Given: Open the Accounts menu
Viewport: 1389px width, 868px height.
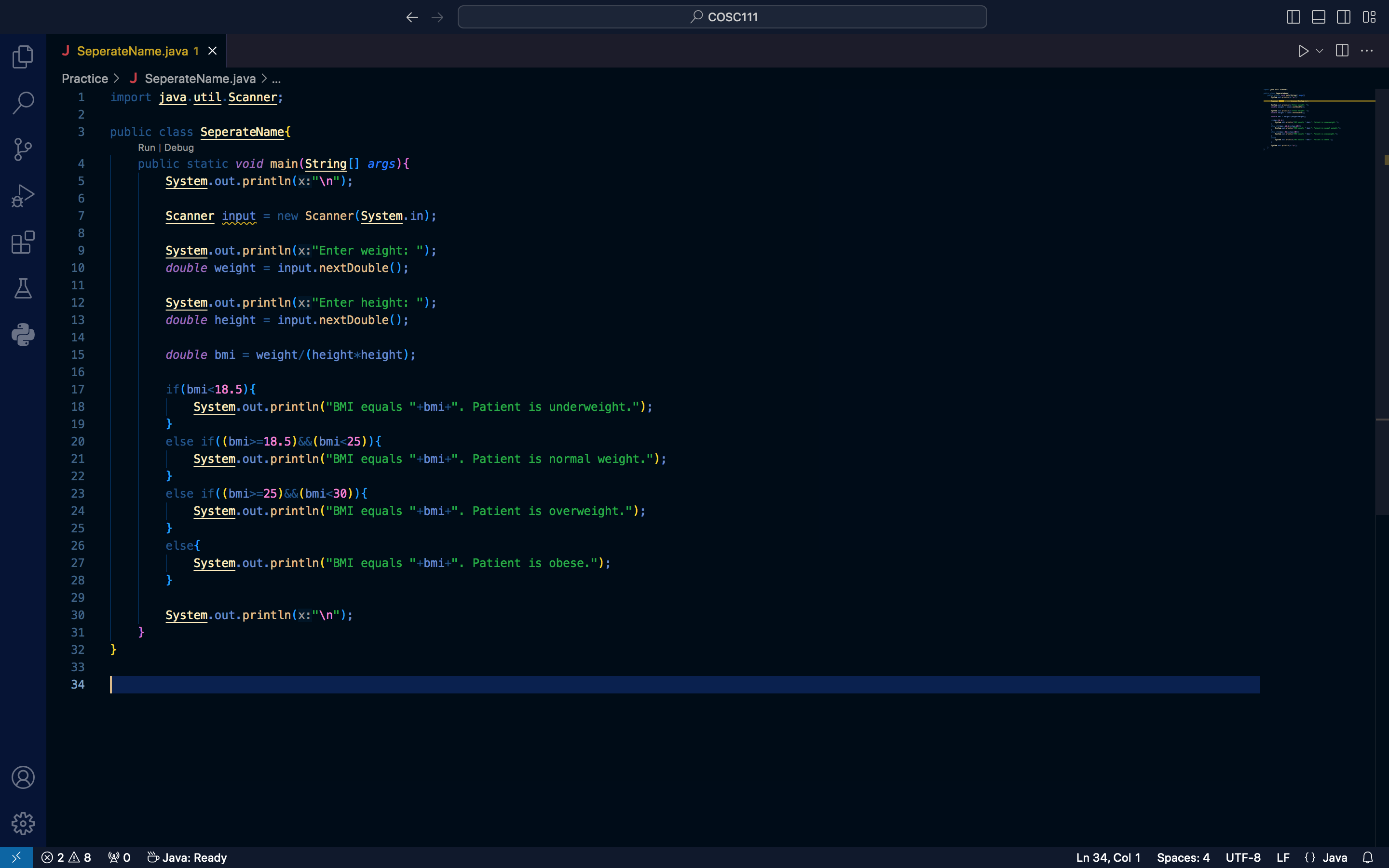Looking at the screenshot, I should (23, 777).
